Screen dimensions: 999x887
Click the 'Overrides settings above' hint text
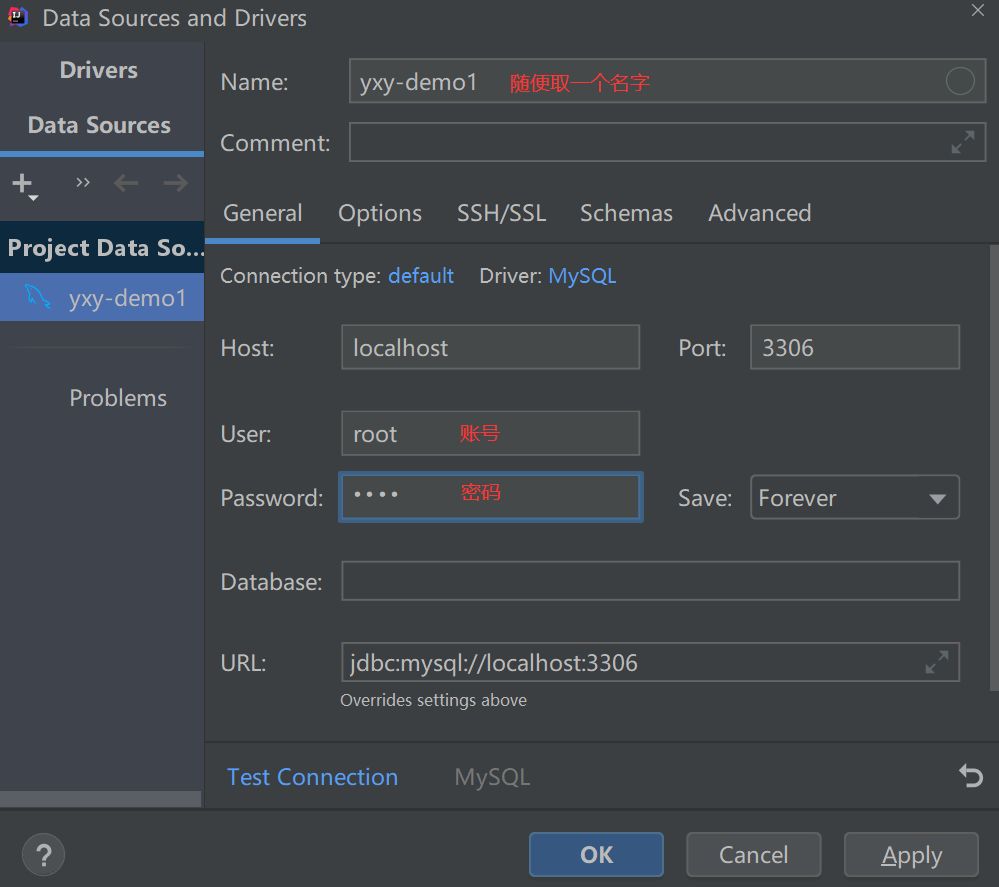[x=433, y=700]
